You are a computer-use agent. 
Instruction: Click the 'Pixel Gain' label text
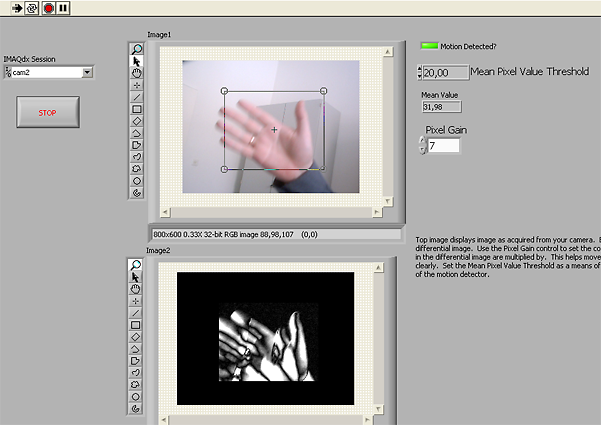[446, 130]
